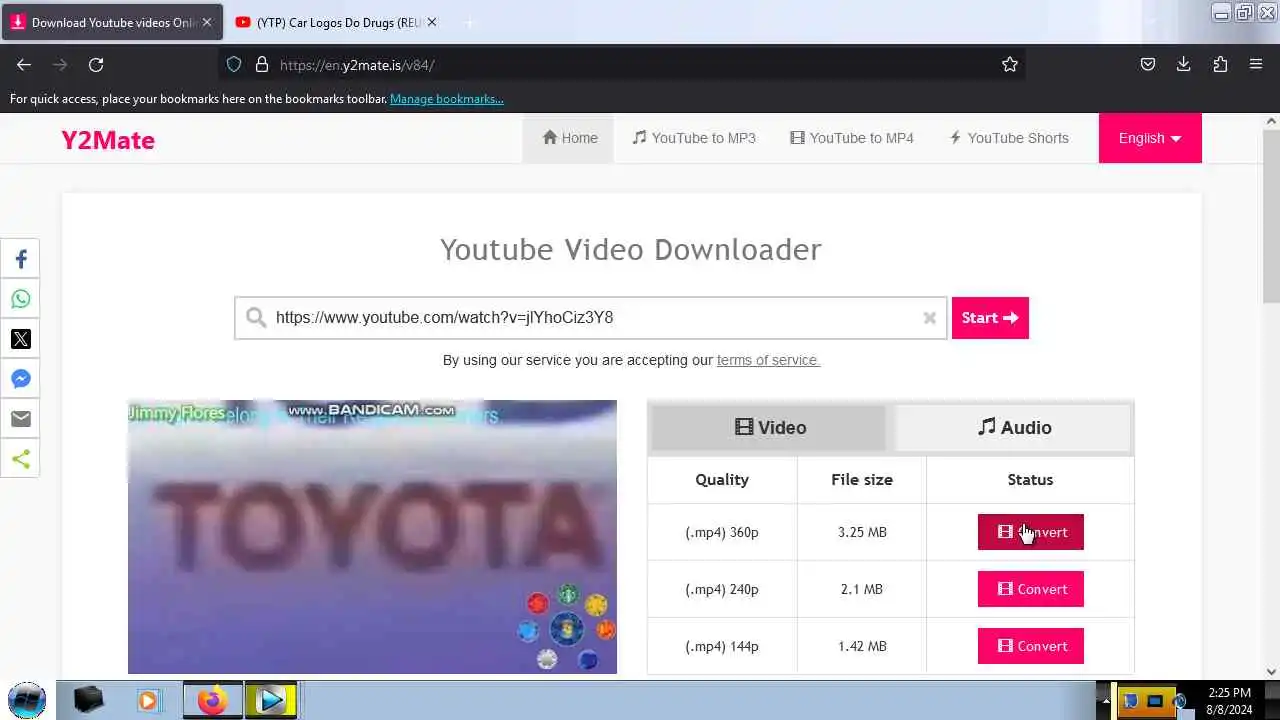
Task: Click the 2.1 MB file size cell
Action: pyautogui.click(x=862, y=589)
